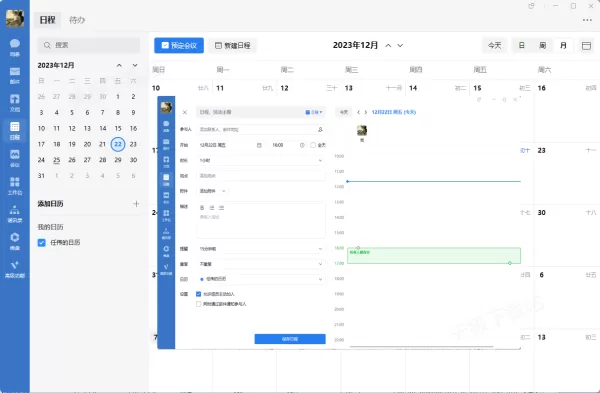Check the 全天 all-day checkbox

point(313,145)
